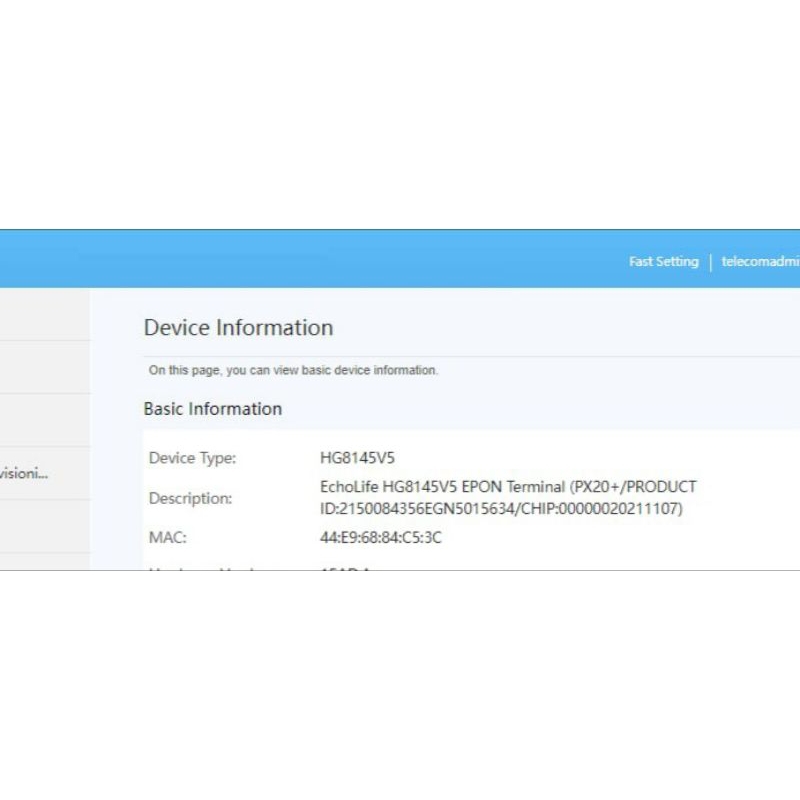Click the Device Type label
This screenshot has width=800, height=800.
pyautogui.click(x=192, y=458)
